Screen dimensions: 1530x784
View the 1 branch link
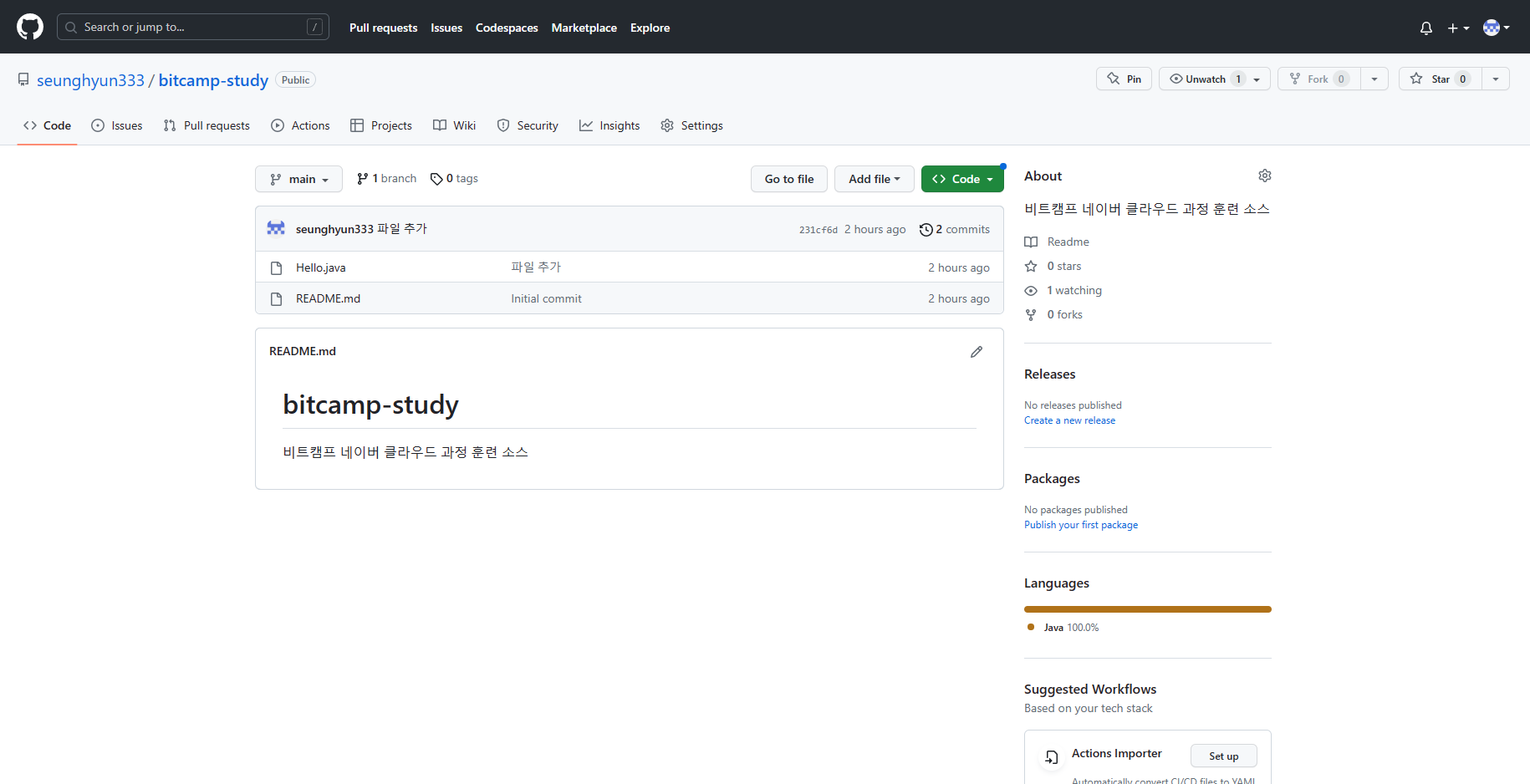(386, 179)
